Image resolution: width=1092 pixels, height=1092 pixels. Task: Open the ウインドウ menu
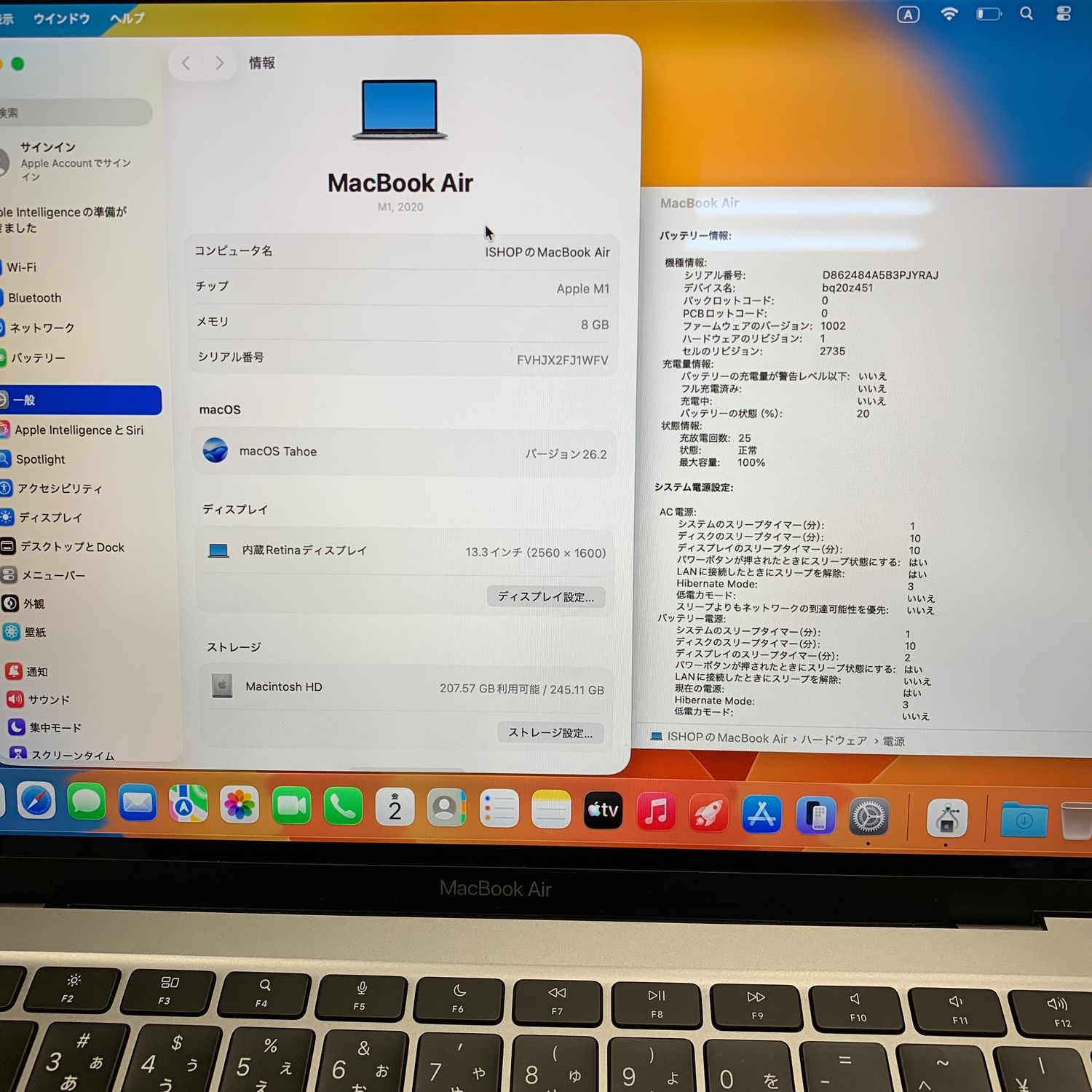click(x=61, y=18)
